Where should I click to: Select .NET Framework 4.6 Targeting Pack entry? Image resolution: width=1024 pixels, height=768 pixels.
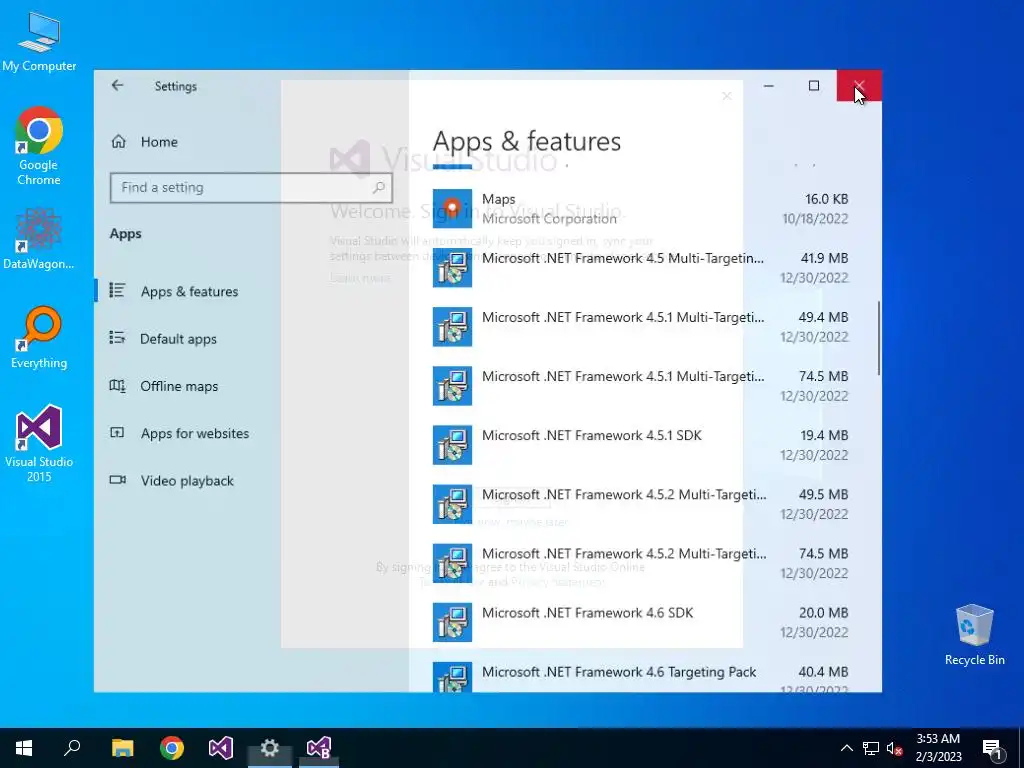click(641, 677)
